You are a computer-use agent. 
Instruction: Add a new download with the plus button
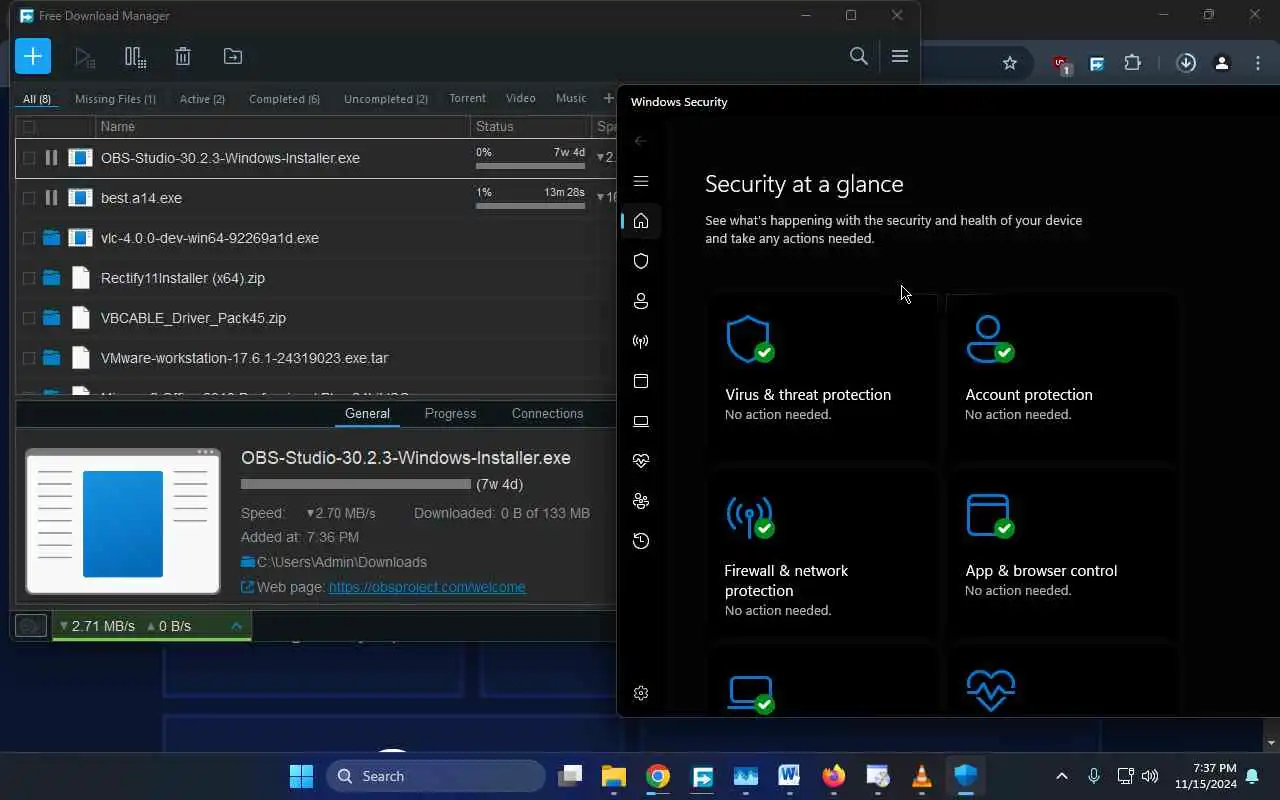pos(33,56)
